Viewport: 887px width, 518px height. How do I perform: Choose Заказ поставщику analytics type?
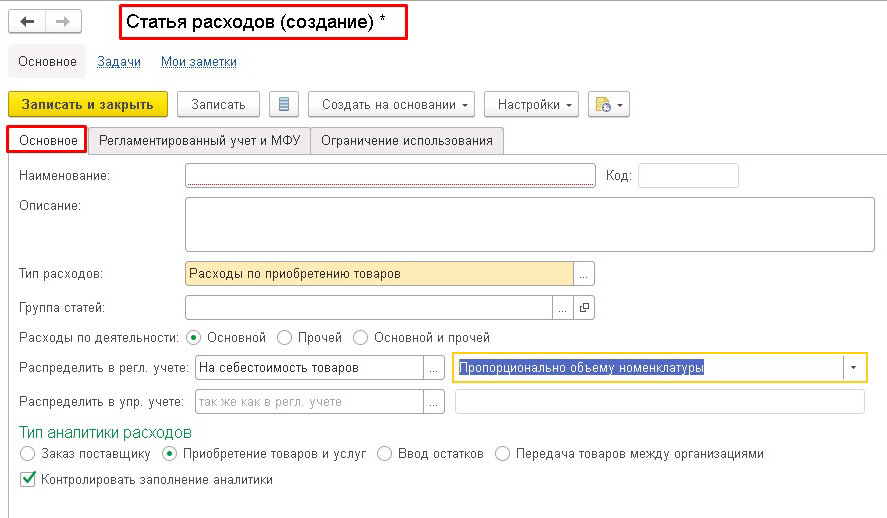[x=27, y=454]
